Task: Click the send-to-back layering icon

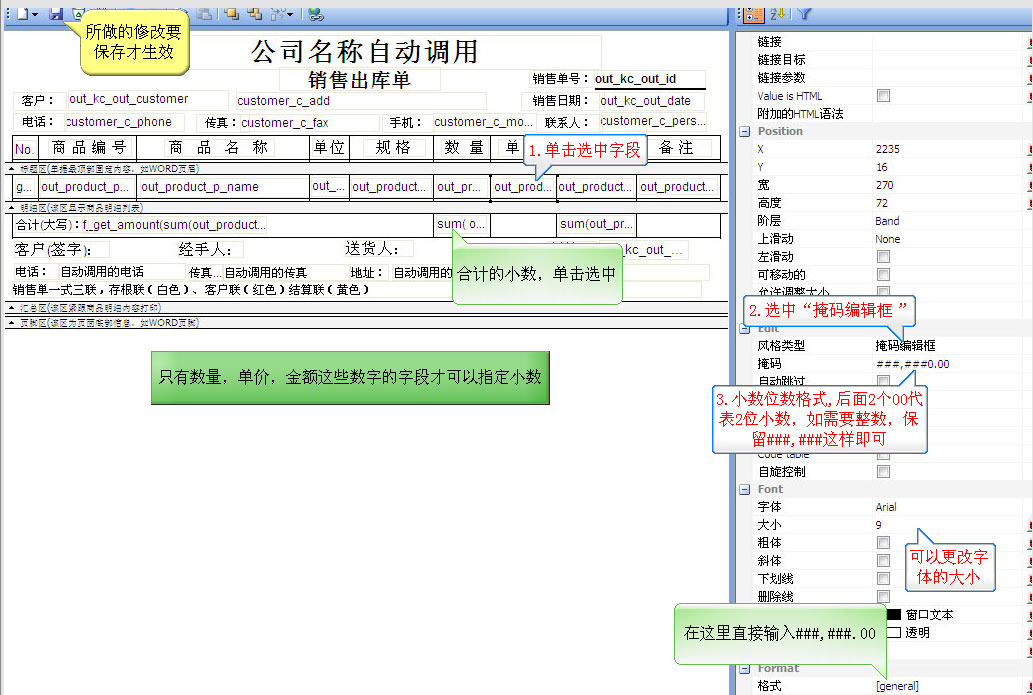Action: pos(255,13)
